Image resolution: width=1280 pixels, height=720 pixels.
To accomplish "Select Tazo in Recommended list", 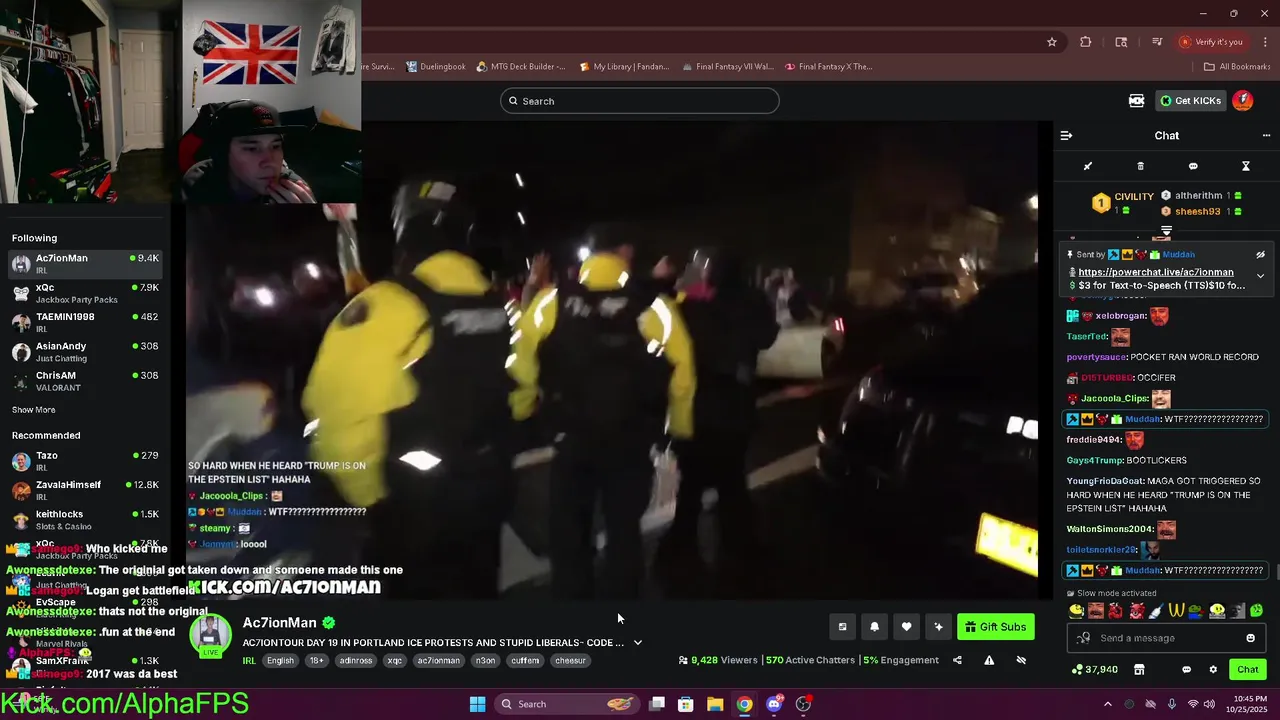I will pos(85,461).
